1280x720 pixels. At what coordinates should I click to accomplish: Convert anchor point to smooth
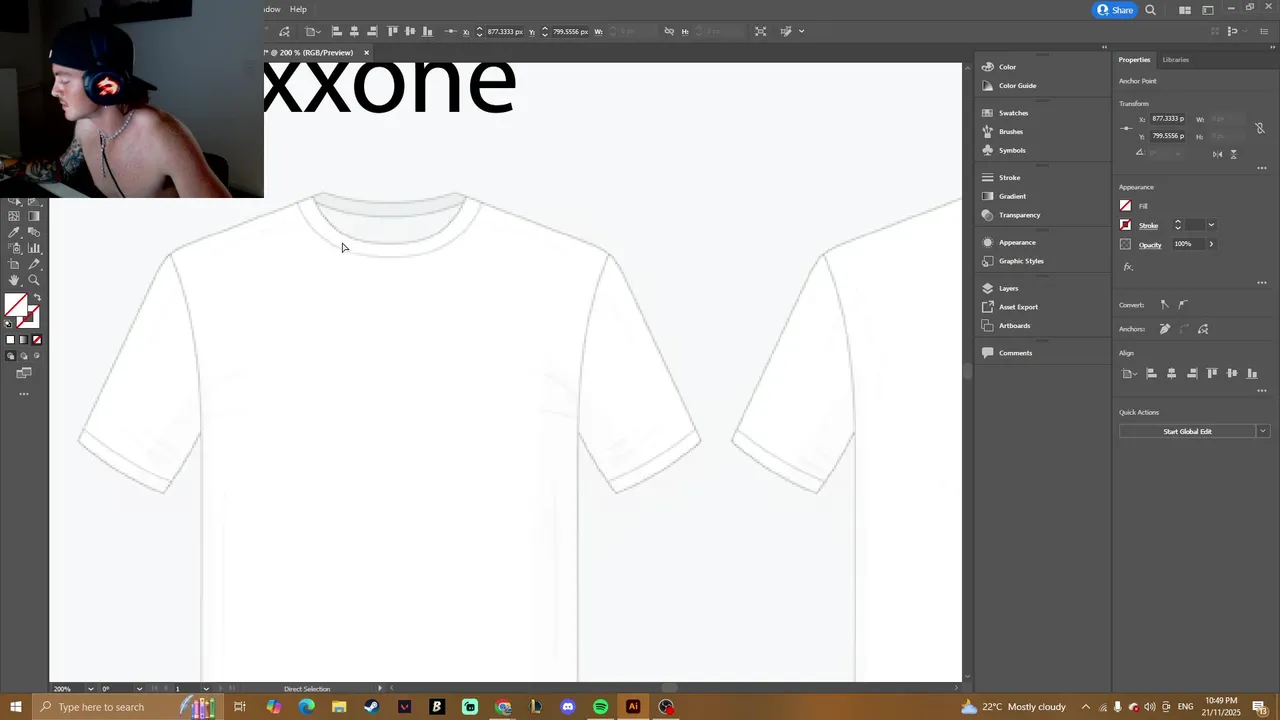tap(1183, 305)
